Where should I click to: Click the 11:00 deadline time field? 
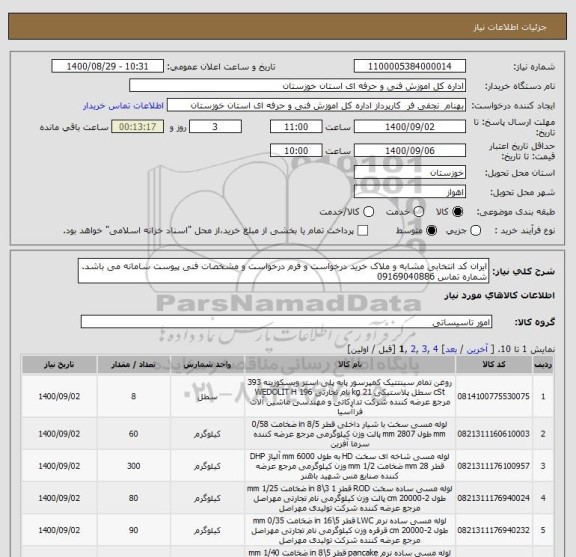pos(296,127)
